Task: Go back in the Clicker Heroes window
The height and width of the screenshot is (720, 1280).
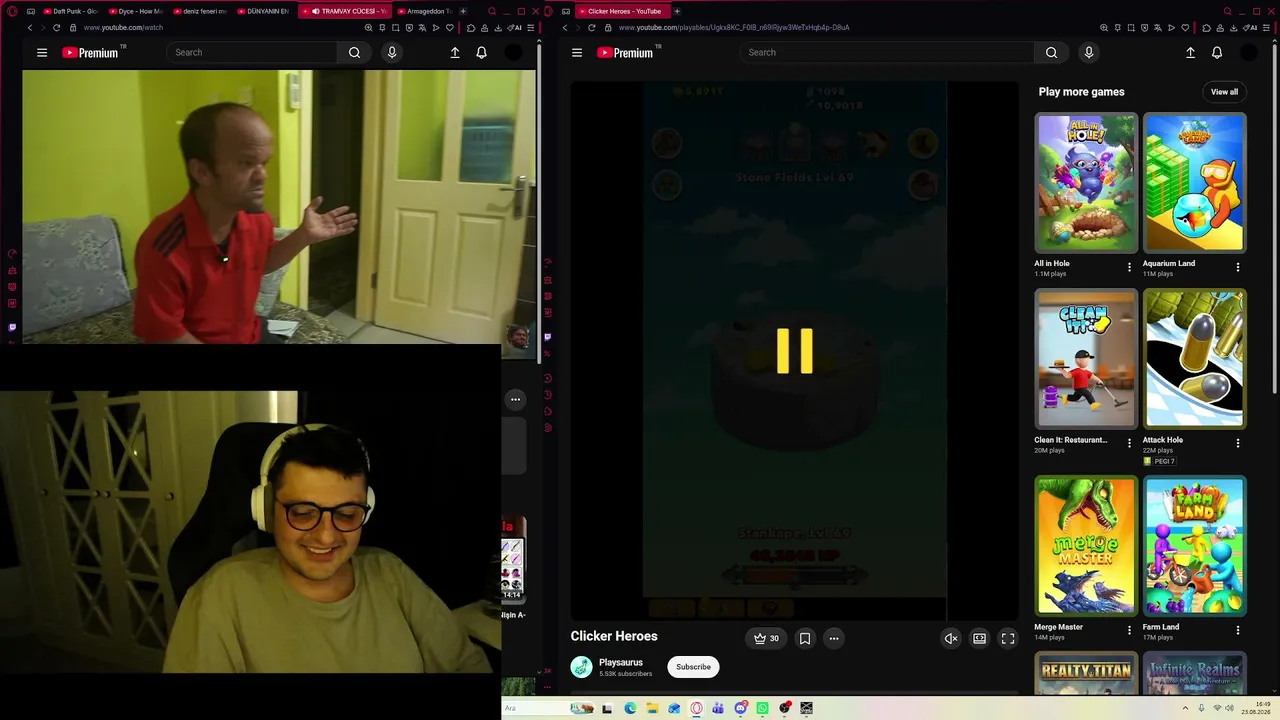Action: click(x=565, y=28)
